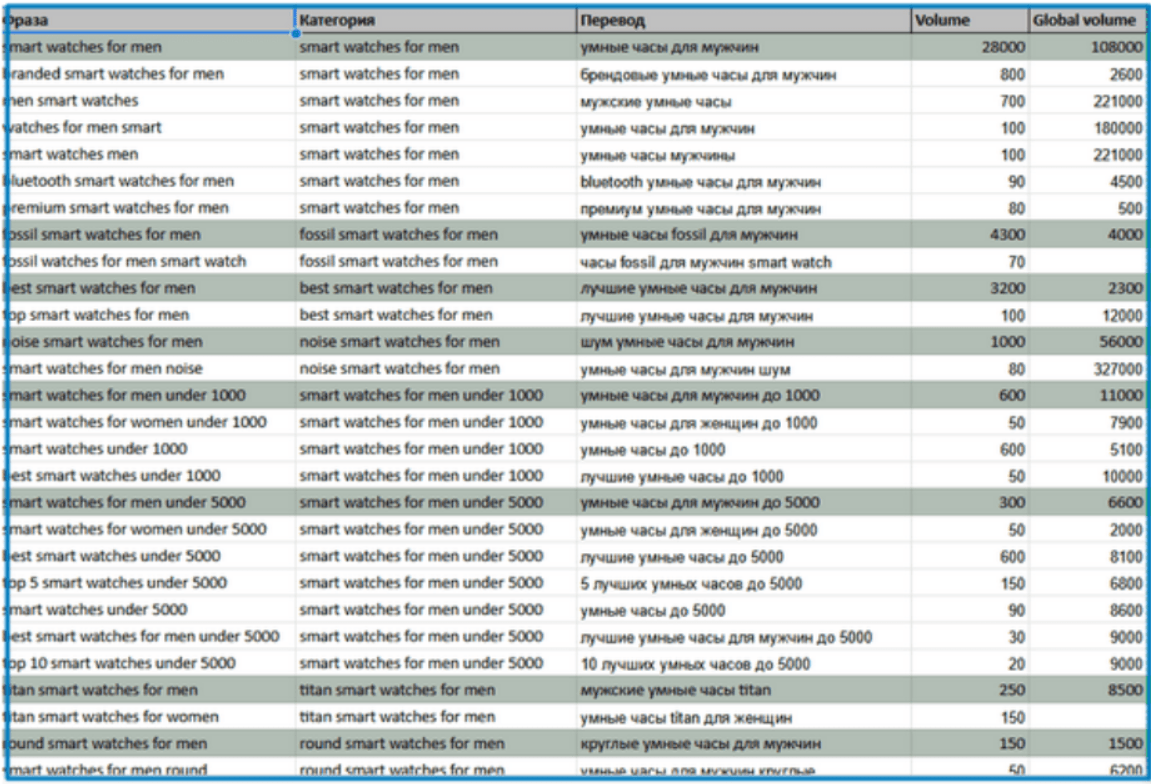Select translation 'лучшие умные часы для мужчин до 5000'
Screen dimensions: 1151x784
point(744,636)
